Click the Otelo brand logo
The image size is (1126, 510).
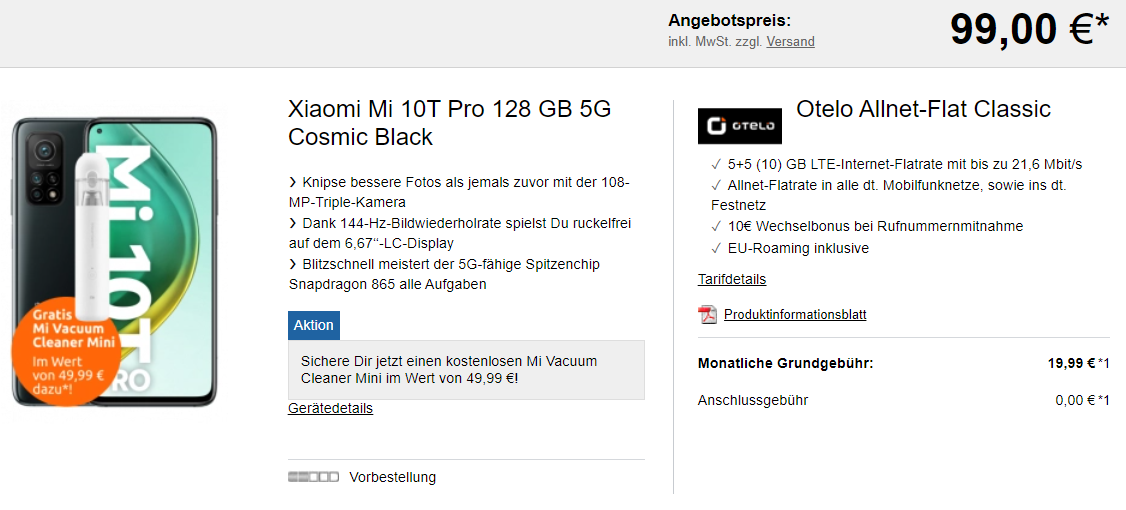[x=740, y=126]
